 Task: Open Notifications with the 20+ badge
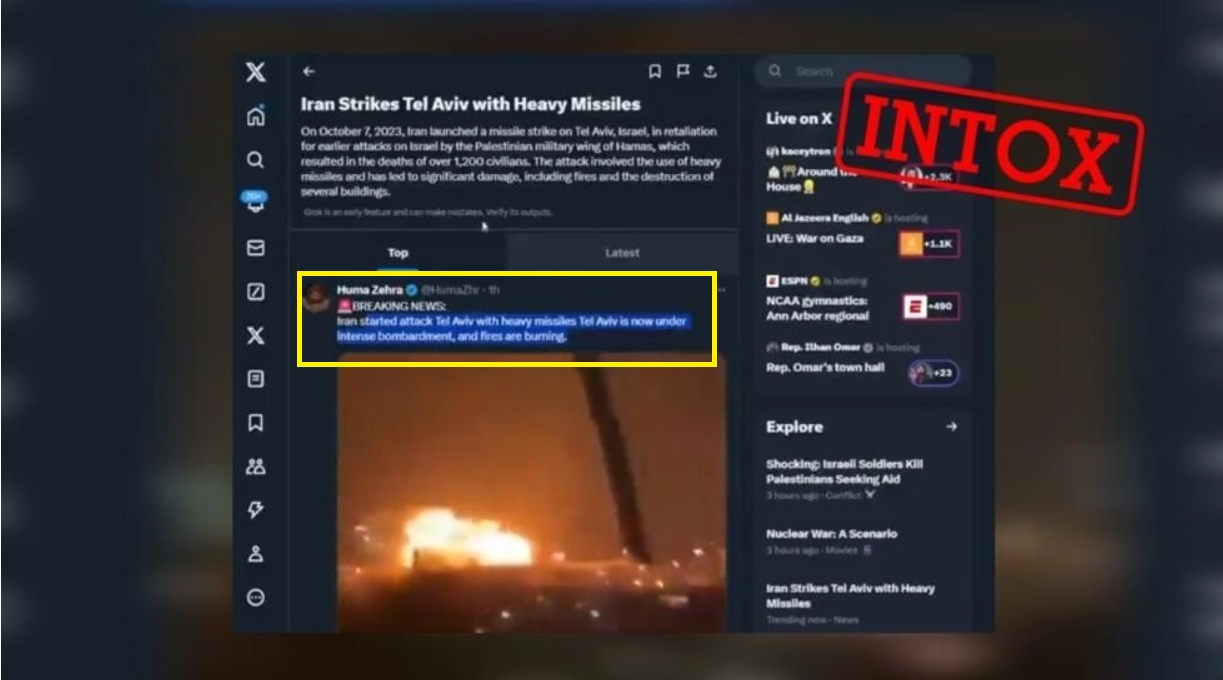pyautogui.click(x=255, y=202)
